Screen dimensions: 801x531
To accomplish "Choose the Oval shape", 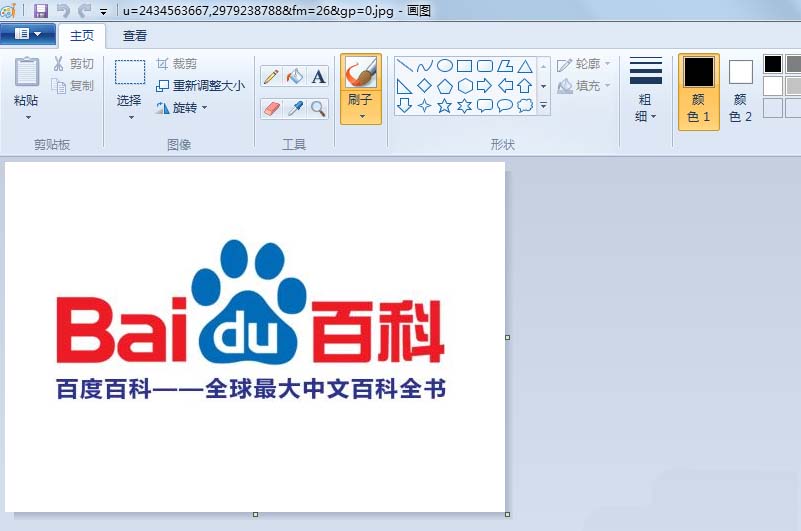I will click(x=445, y=66).
